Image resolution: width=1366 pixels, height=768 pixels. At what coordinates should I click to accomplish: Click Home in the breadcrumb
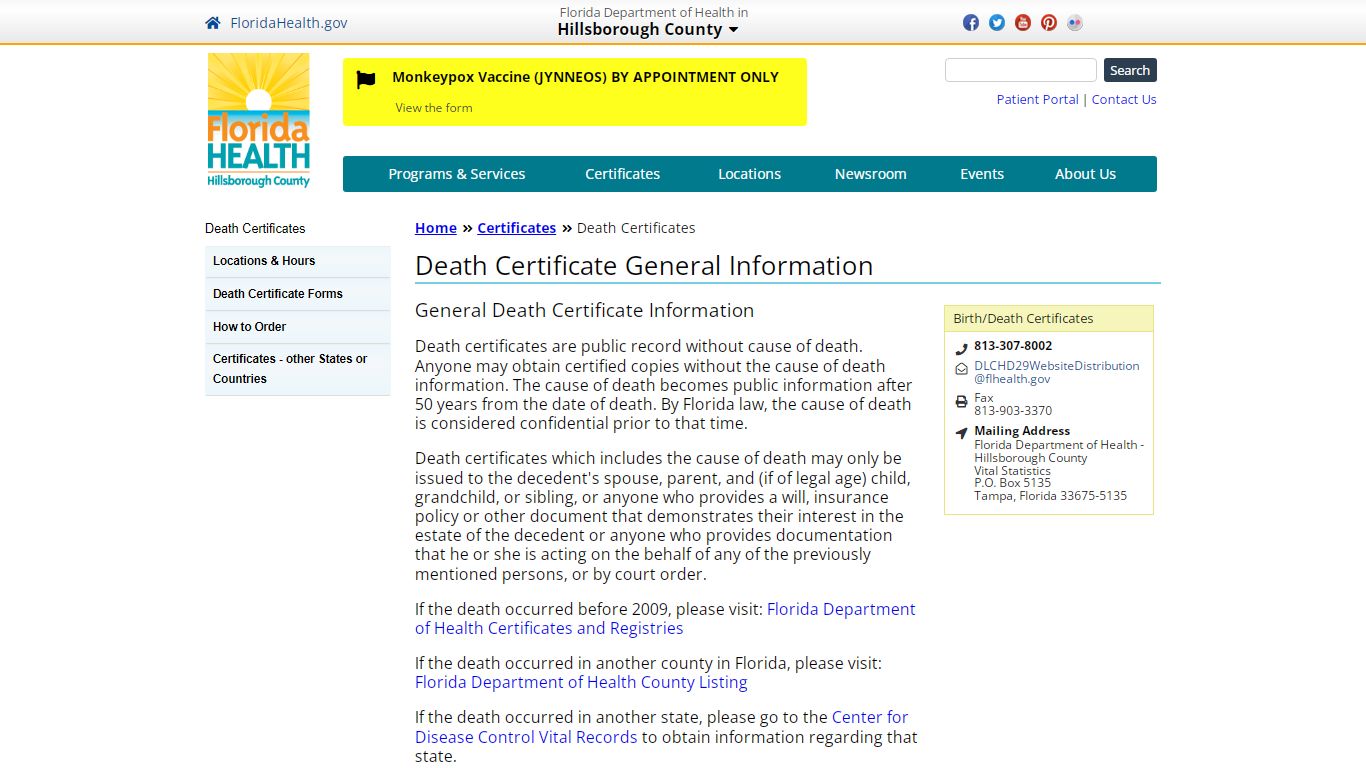(x=436, y=228)
